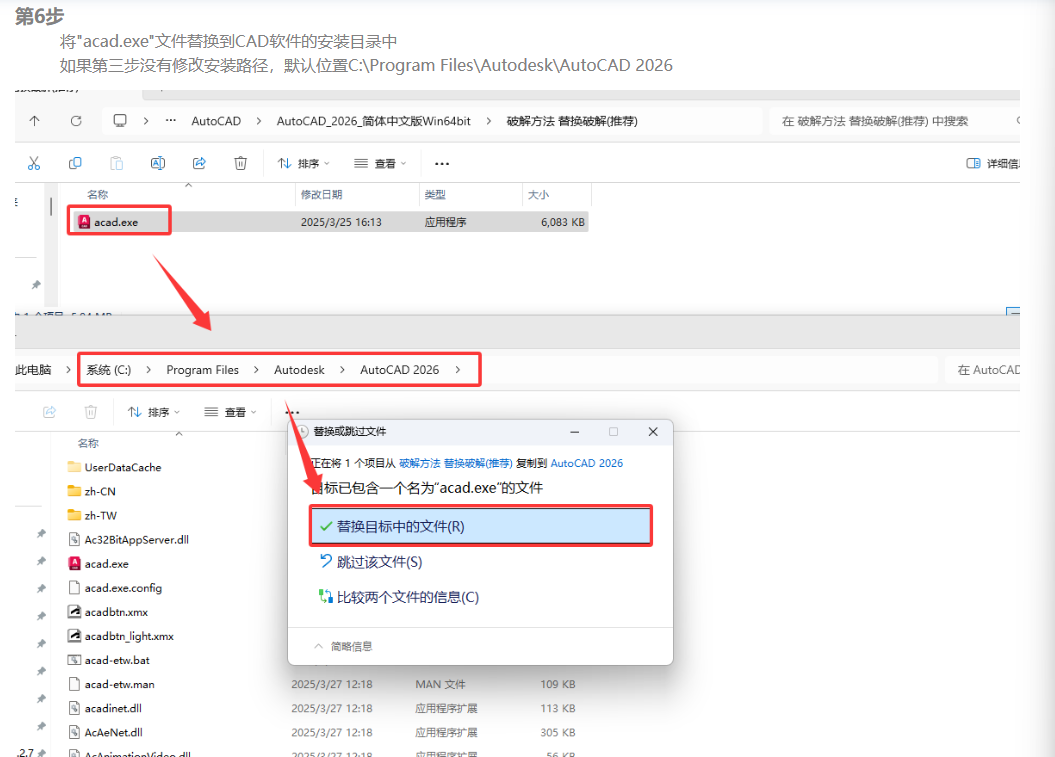Click the Copy icon in the toolbar
This screenshot has width=1055, height=757.
(75, 162)
